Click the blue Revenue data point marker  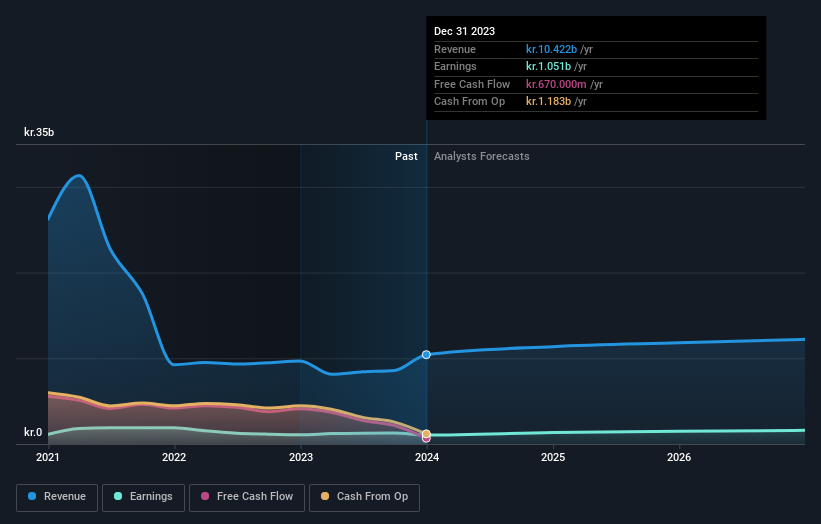tap(426, 355)
